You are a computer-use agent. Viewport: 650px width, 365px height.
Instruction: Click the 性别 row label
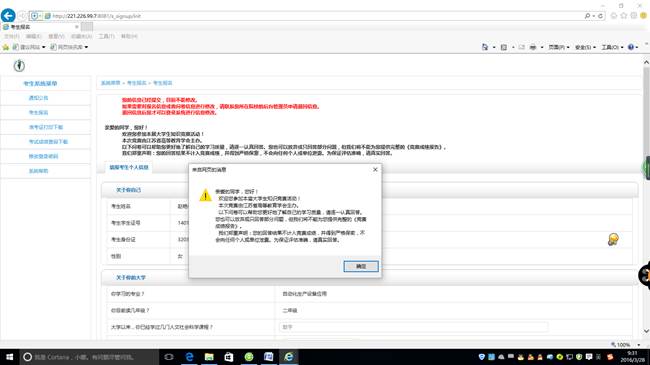click(116, 256)
